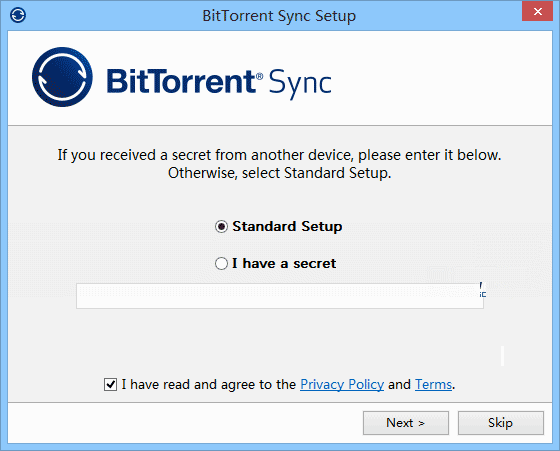
Task: Click the I have a secret label
Action: pos(284,264)
